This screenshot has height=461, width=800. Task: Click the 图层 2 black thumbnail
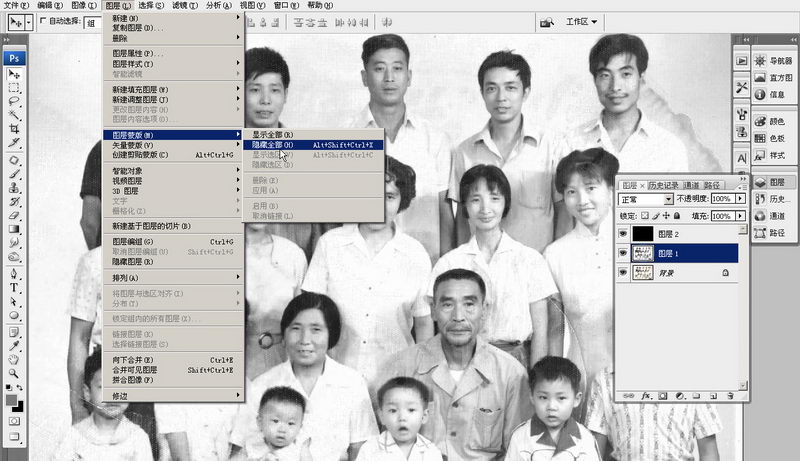[x=643, y=234]
